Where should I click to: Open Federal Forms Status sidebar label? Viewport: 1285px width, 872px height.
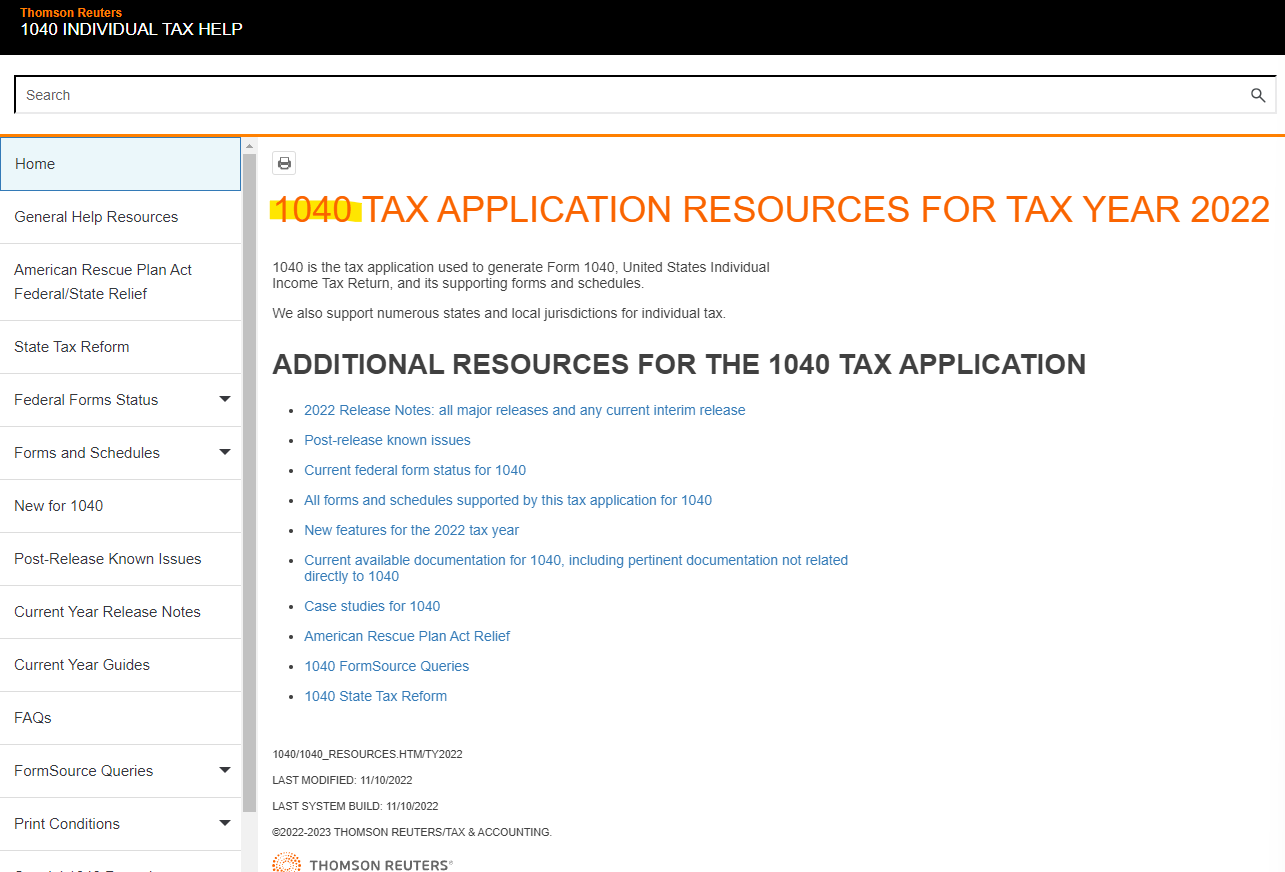pyautogui.click(x=86, y=400)
